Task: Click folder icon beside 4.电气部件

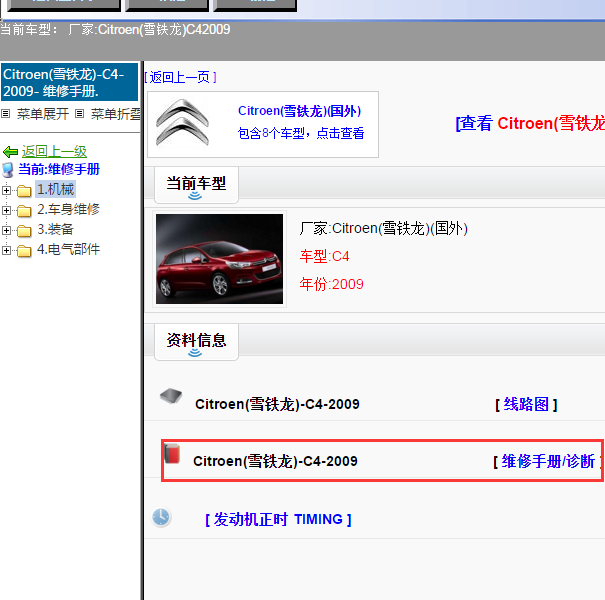Action: click(x=24, y=250)
